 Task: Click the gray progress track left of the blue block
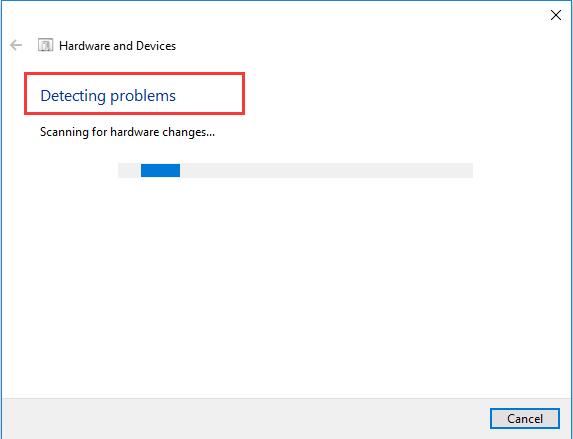pyautogui.click(x=129, y=170)
